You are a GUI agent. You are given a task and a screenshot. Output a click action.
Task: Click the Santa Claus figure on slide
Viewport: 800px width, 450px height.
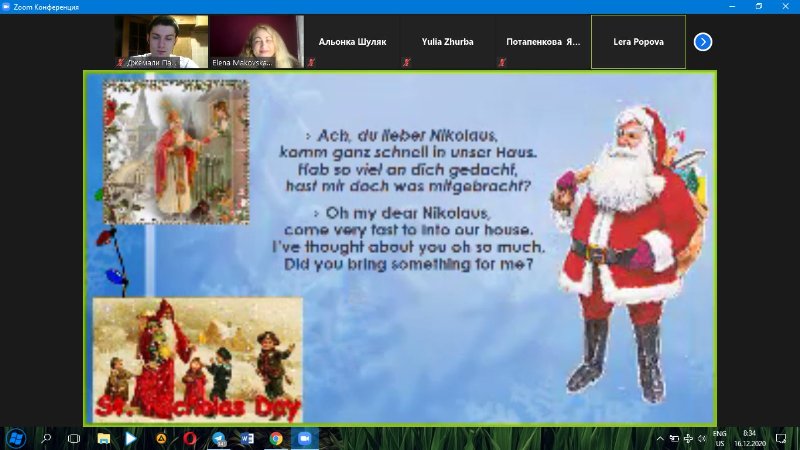[x=630, y=253]
